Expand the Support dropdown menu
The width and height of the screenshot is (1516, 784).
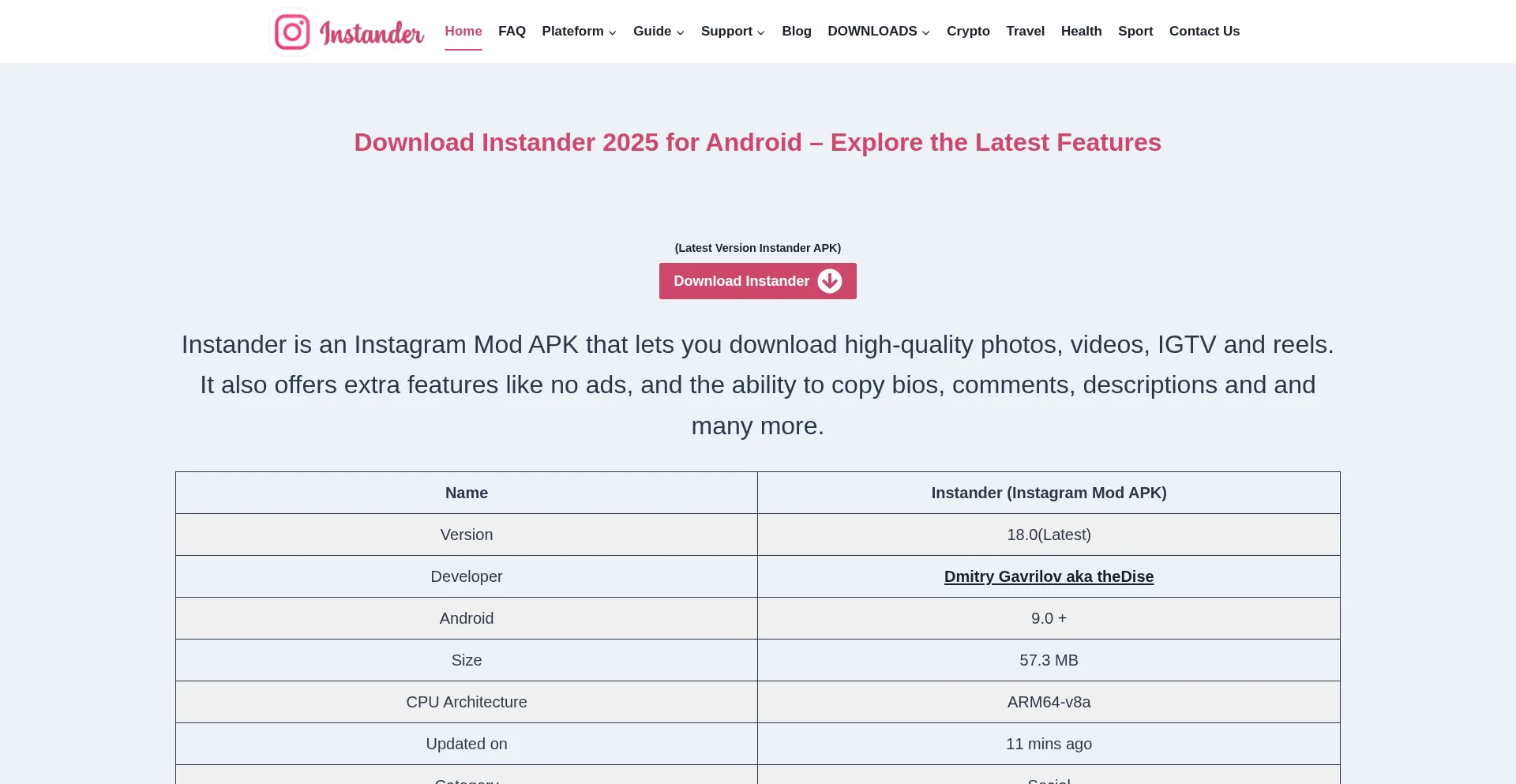click(733, 31)
